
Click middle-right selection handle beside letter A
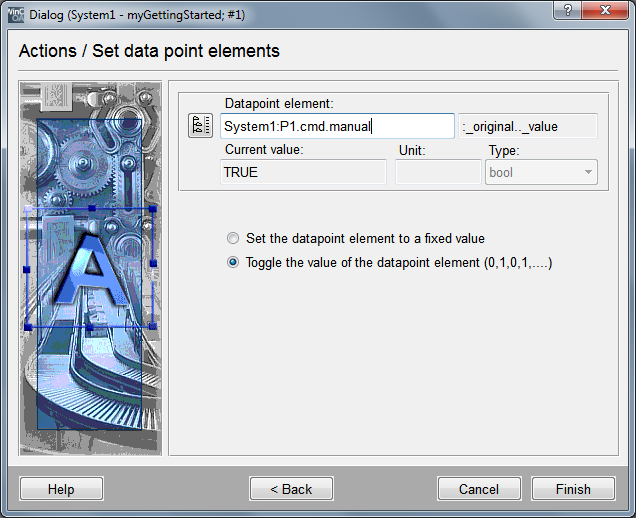coord(153,264)
